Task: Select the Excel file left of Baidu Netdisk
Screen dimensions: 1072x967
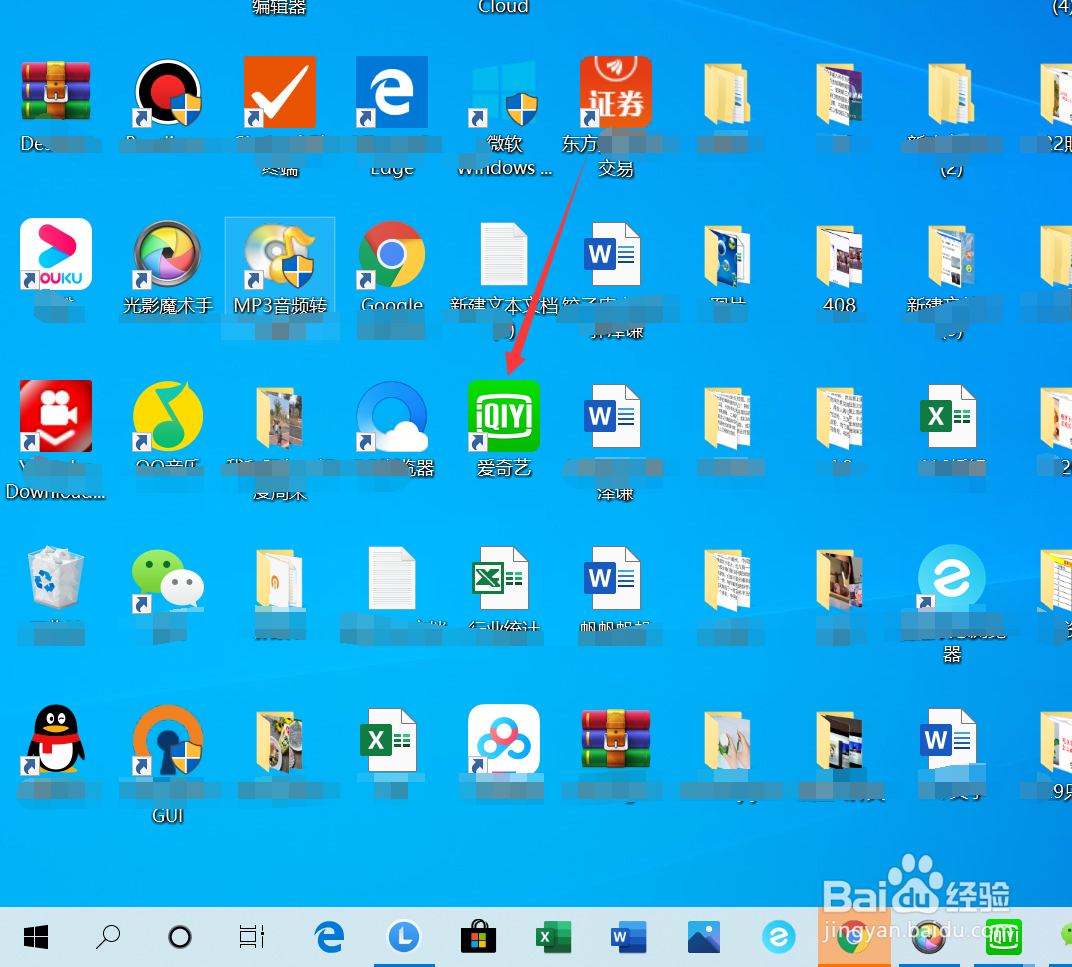Action: 388,741
